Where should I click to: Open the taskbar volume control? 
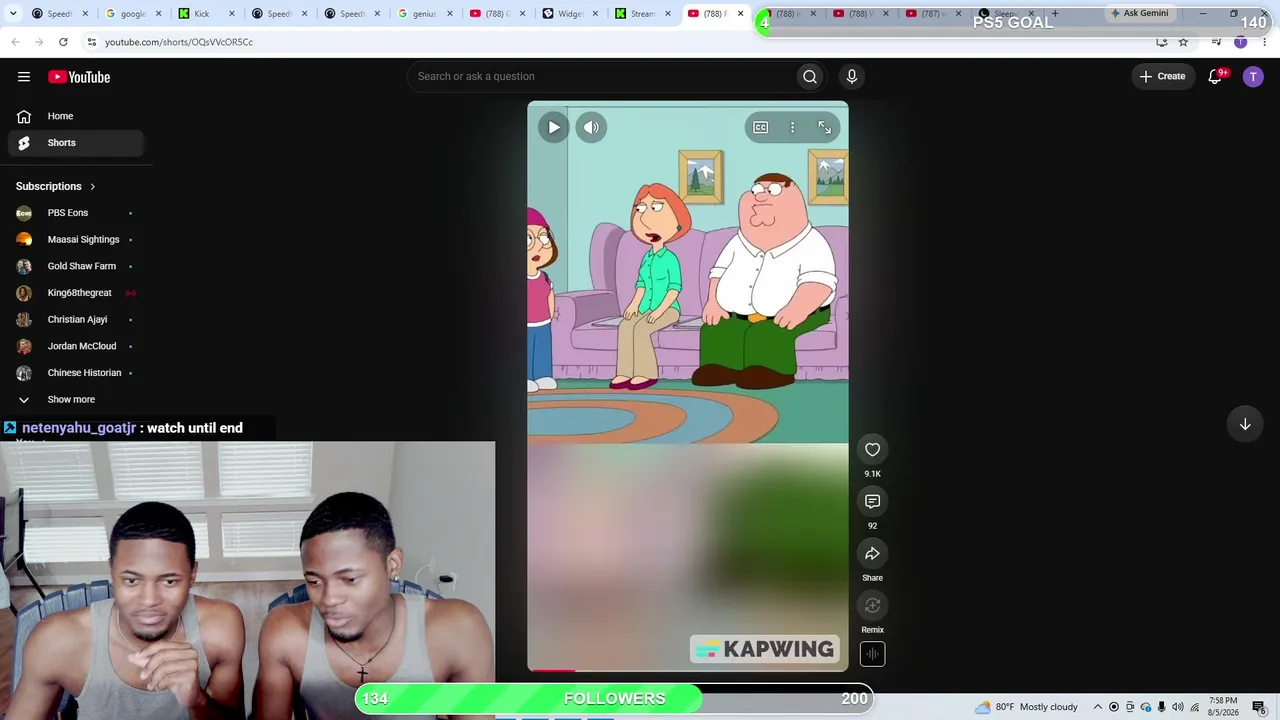tap(1178, 707)
